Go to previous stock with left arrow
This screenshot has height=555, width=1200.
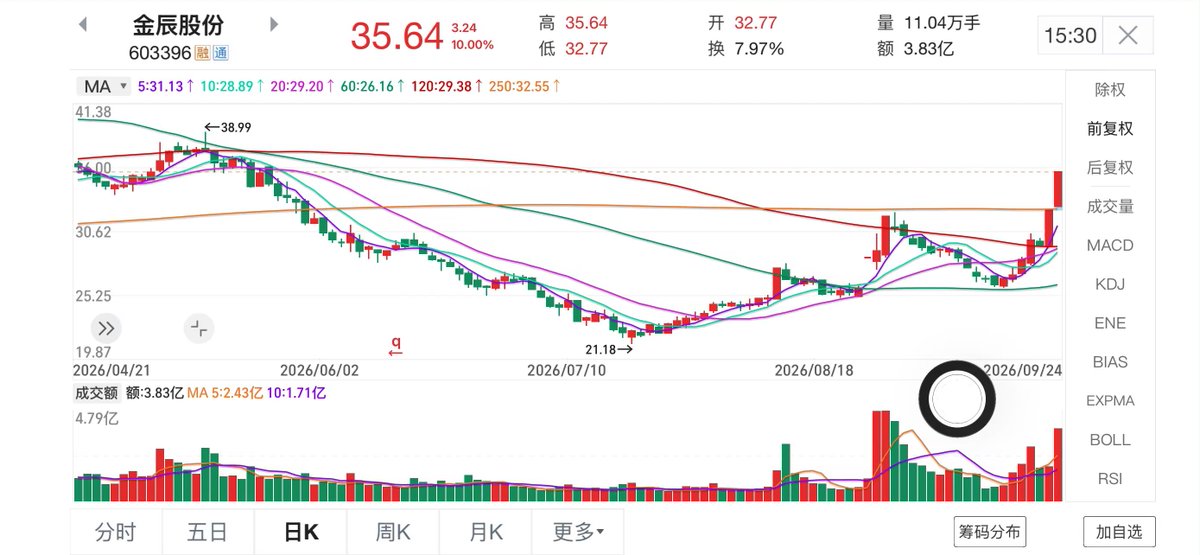[83, 24]
